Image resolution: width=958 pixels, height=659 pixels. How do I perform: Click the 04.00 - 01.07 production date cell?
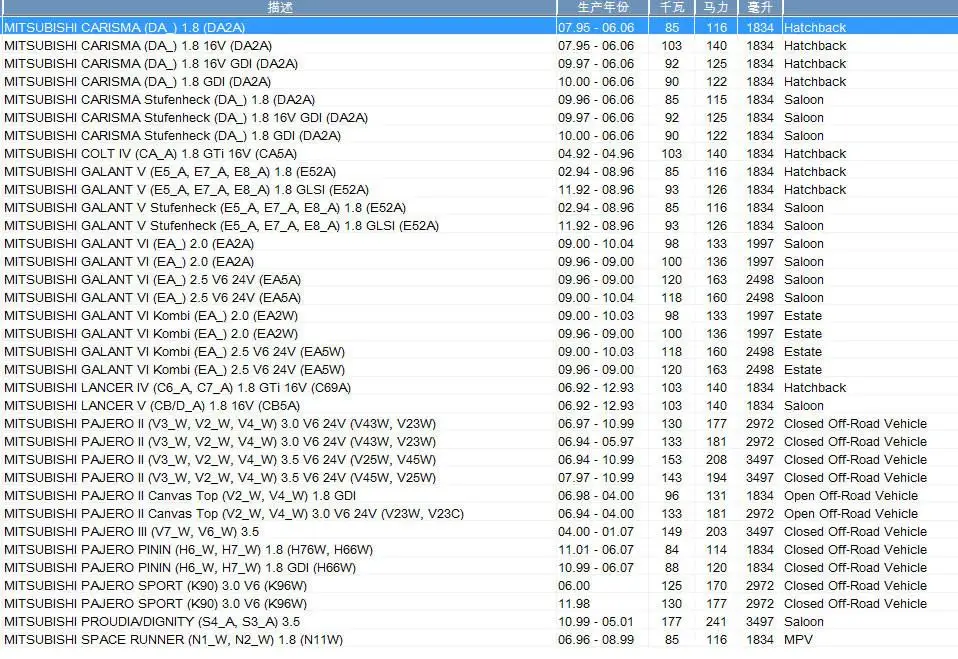[596, 532]
